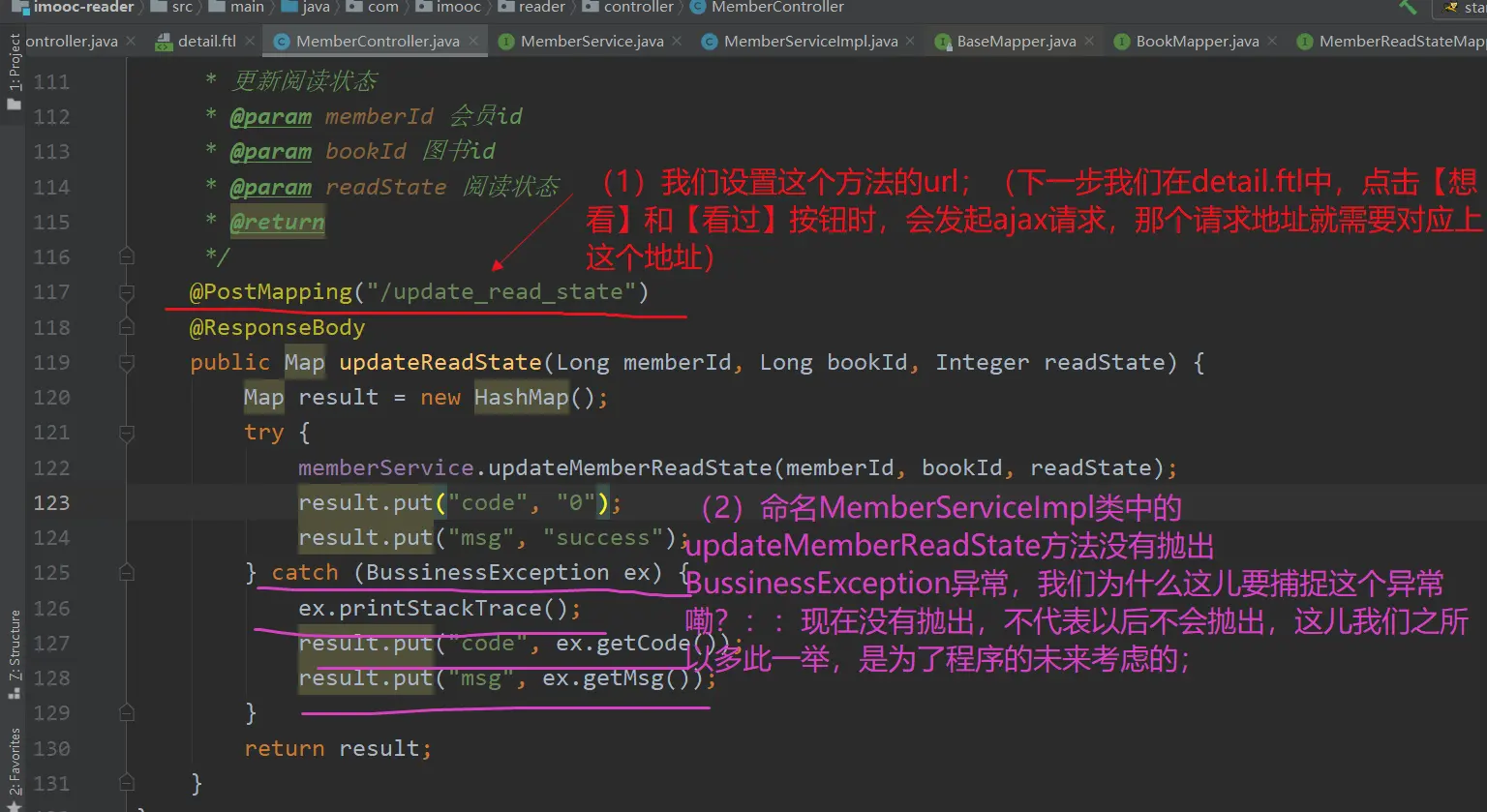
Task: Click the MemberController.java tab class icon
Action: (x=282, y=42)
